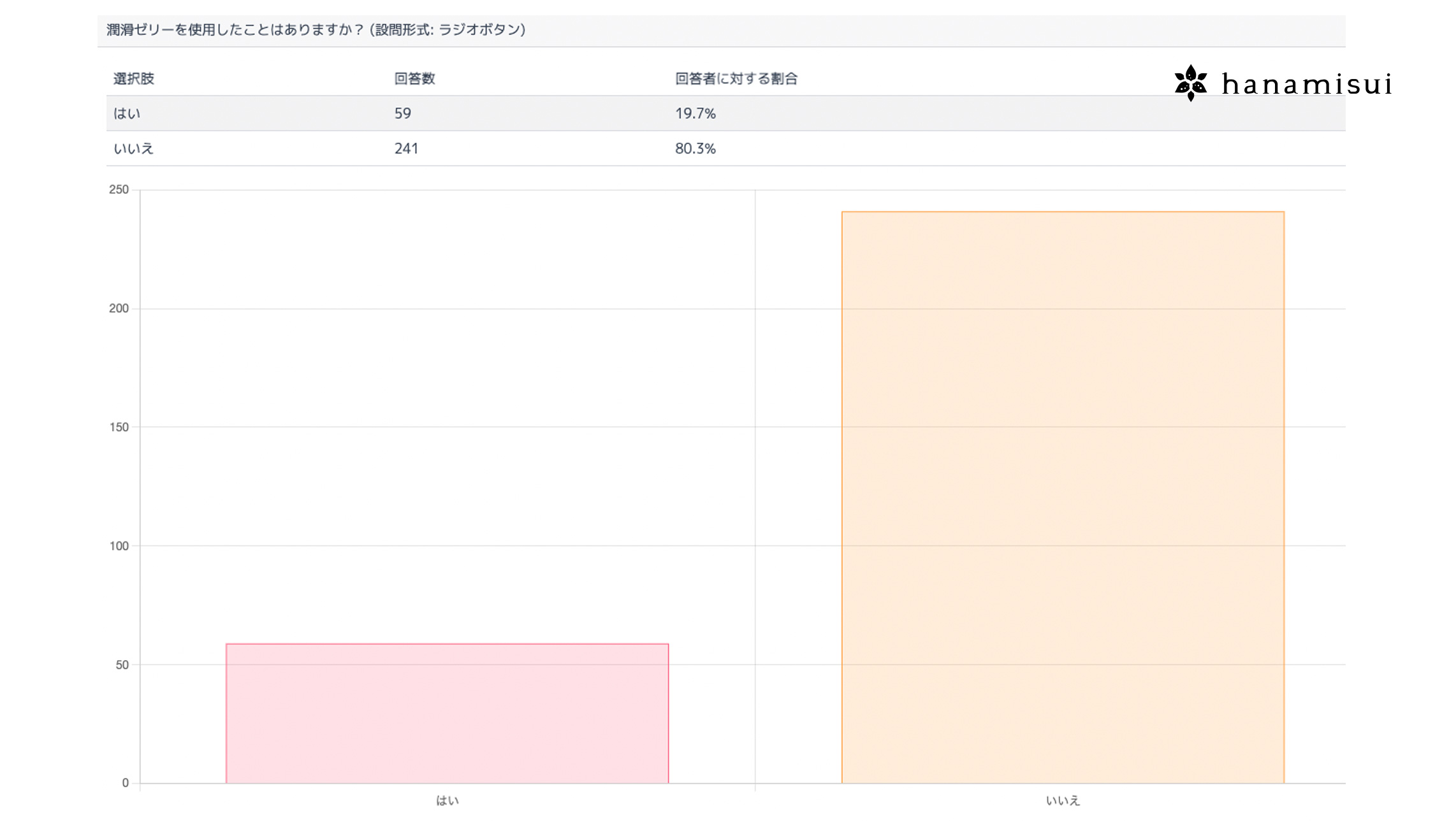
Task: Click the pink はい bar in chart
Action: (x=448, y=714)
